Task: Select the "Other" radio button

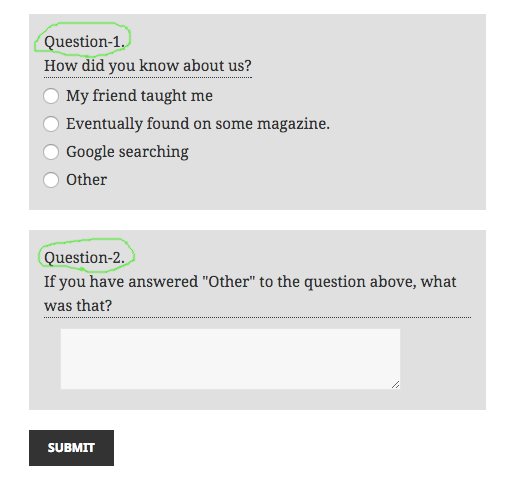Action: point(51,180)
